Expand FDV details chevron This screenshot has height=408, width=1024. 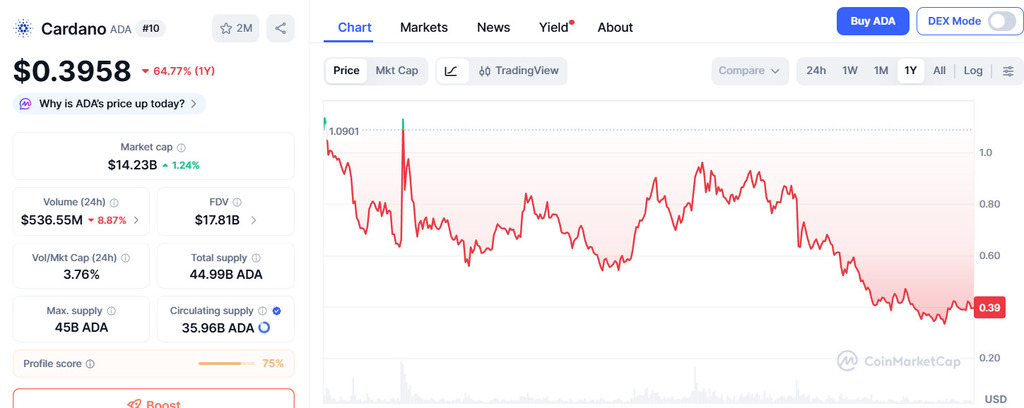pyautogui.click(x=253, y=220)
